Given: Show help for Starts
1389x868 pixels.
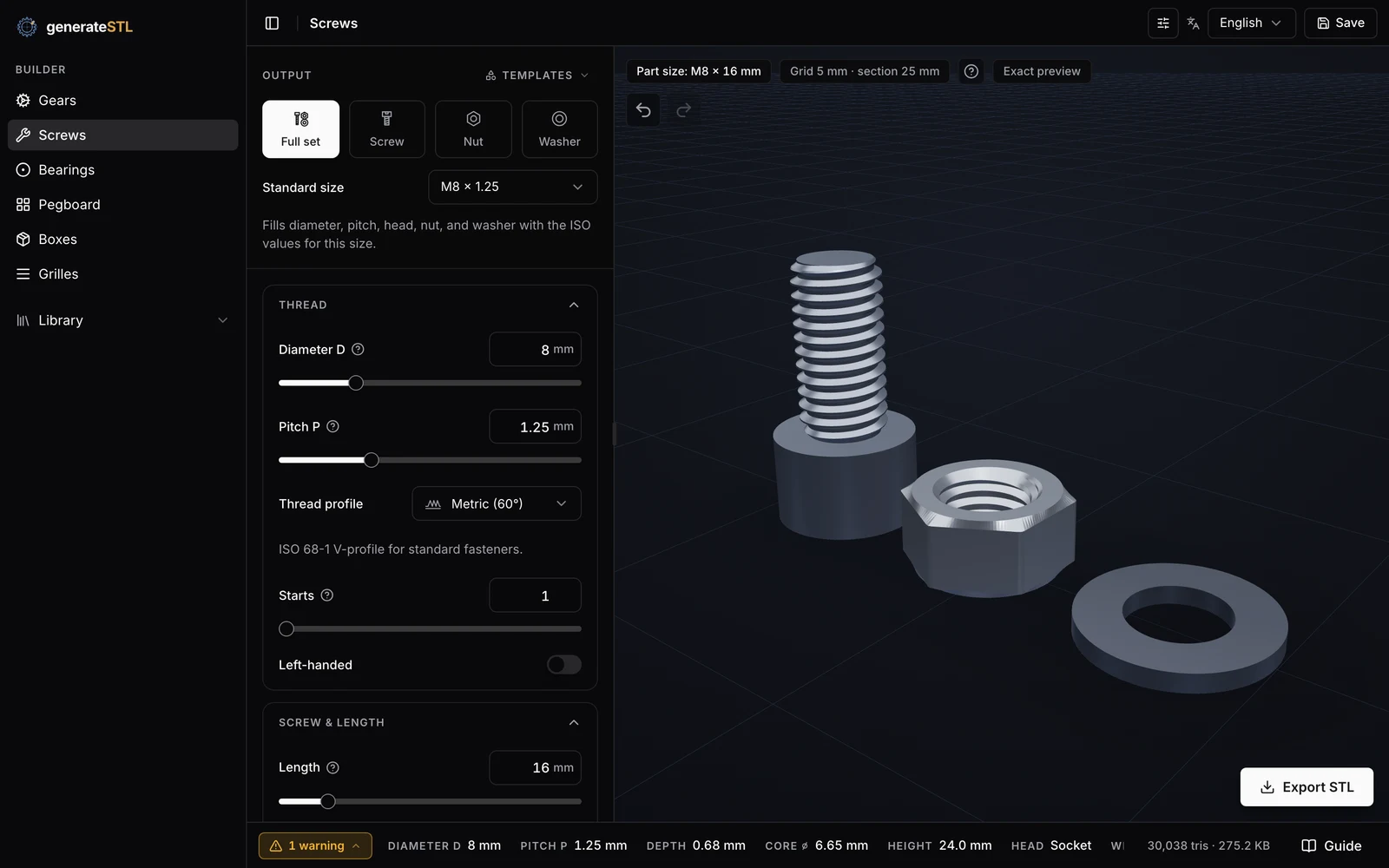Looking at the screenshot, I should click(327, 595).
